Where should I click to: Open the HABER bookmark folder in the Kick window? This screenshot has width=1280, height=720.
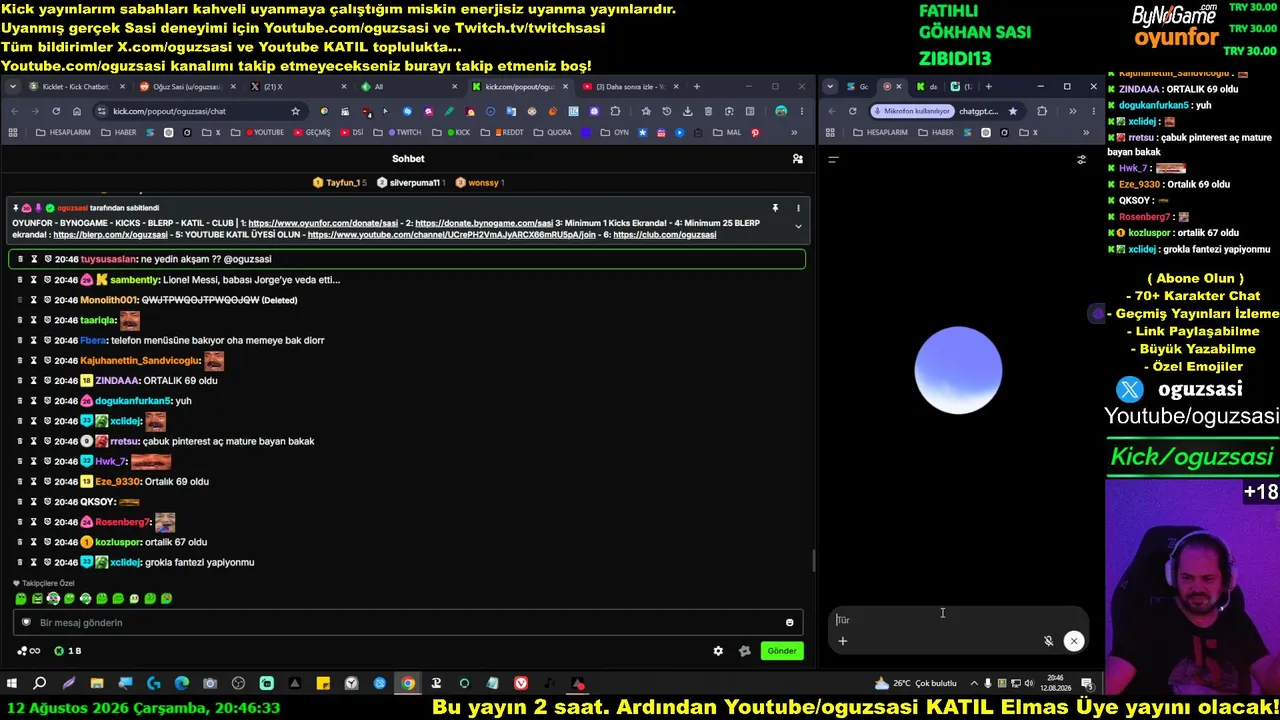[x=119, y=132]
